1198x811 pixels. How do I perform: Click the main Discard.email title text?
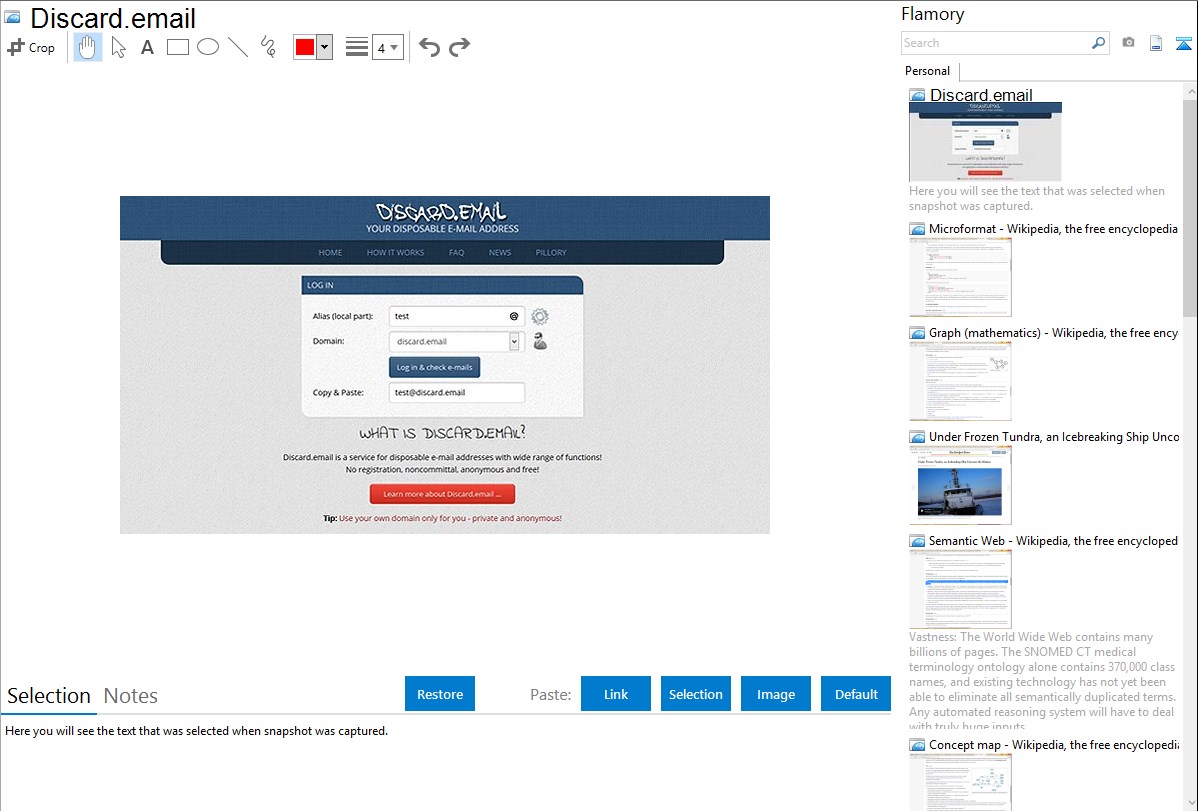point(113,18)
